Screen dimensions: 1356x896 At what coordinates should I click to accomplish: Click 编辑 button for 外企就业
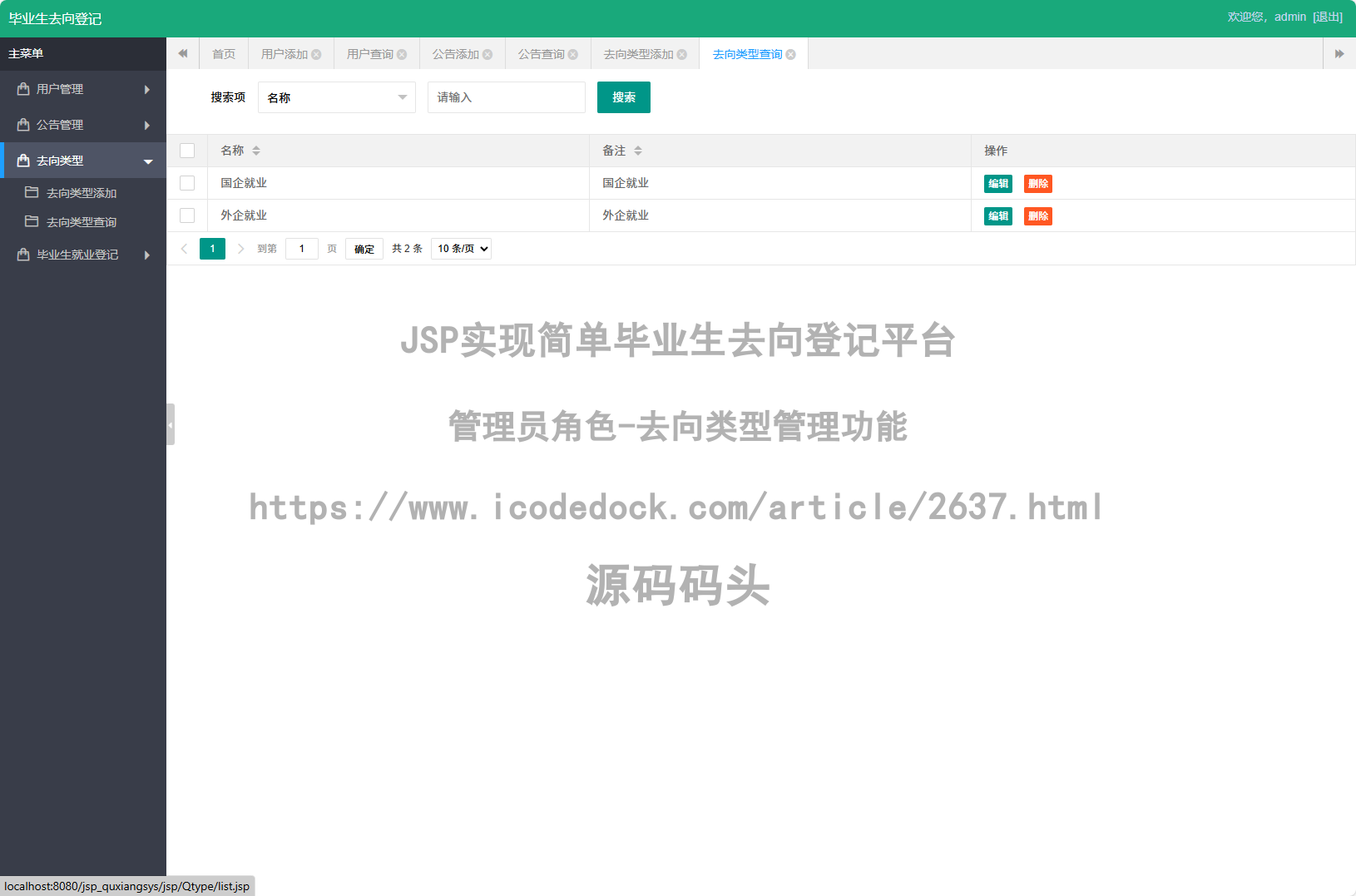[997, 215]
